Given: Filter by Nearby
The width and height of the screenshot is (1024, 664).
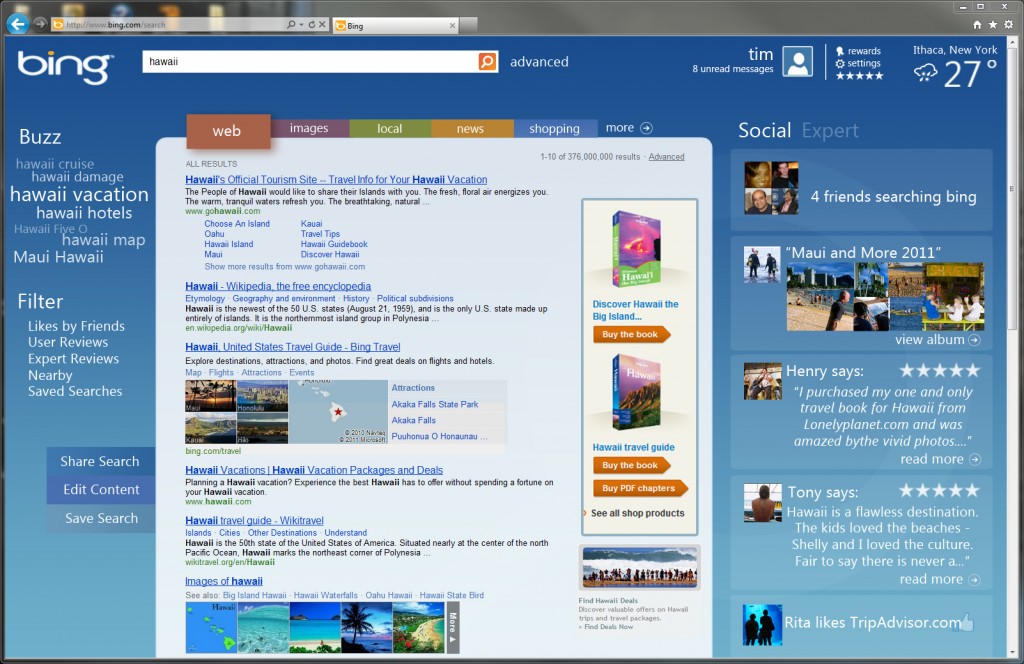Looking at the screenshot, I should click(x=50, y=375).
